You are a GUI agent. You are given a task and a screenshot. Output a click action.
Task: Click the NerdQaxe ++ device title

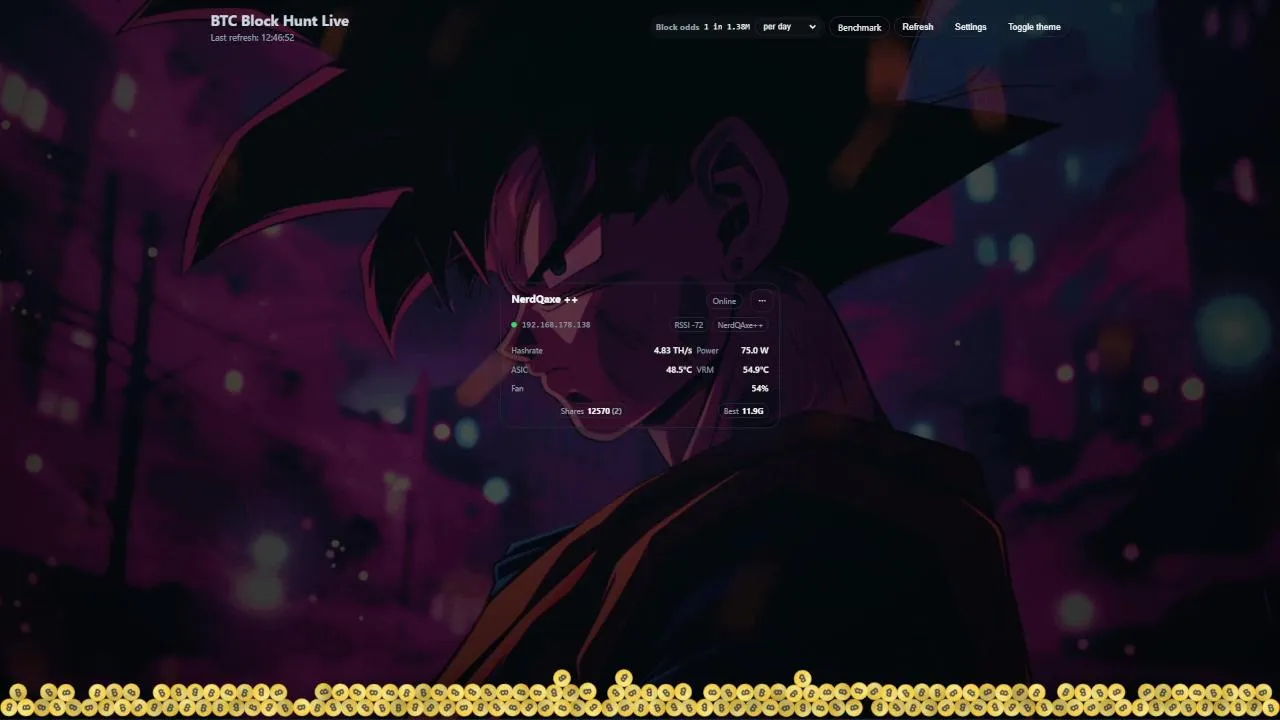coord(544,299)
